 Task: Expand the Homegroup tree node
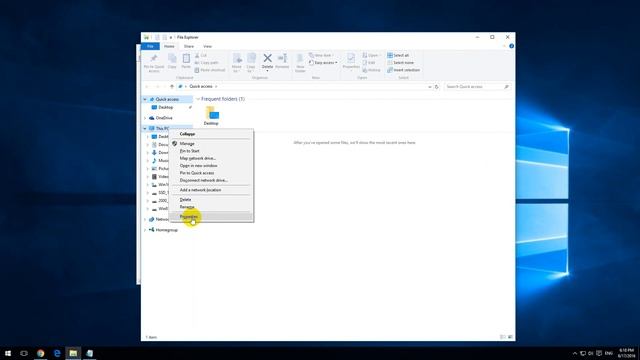click(x=145, y=230)
